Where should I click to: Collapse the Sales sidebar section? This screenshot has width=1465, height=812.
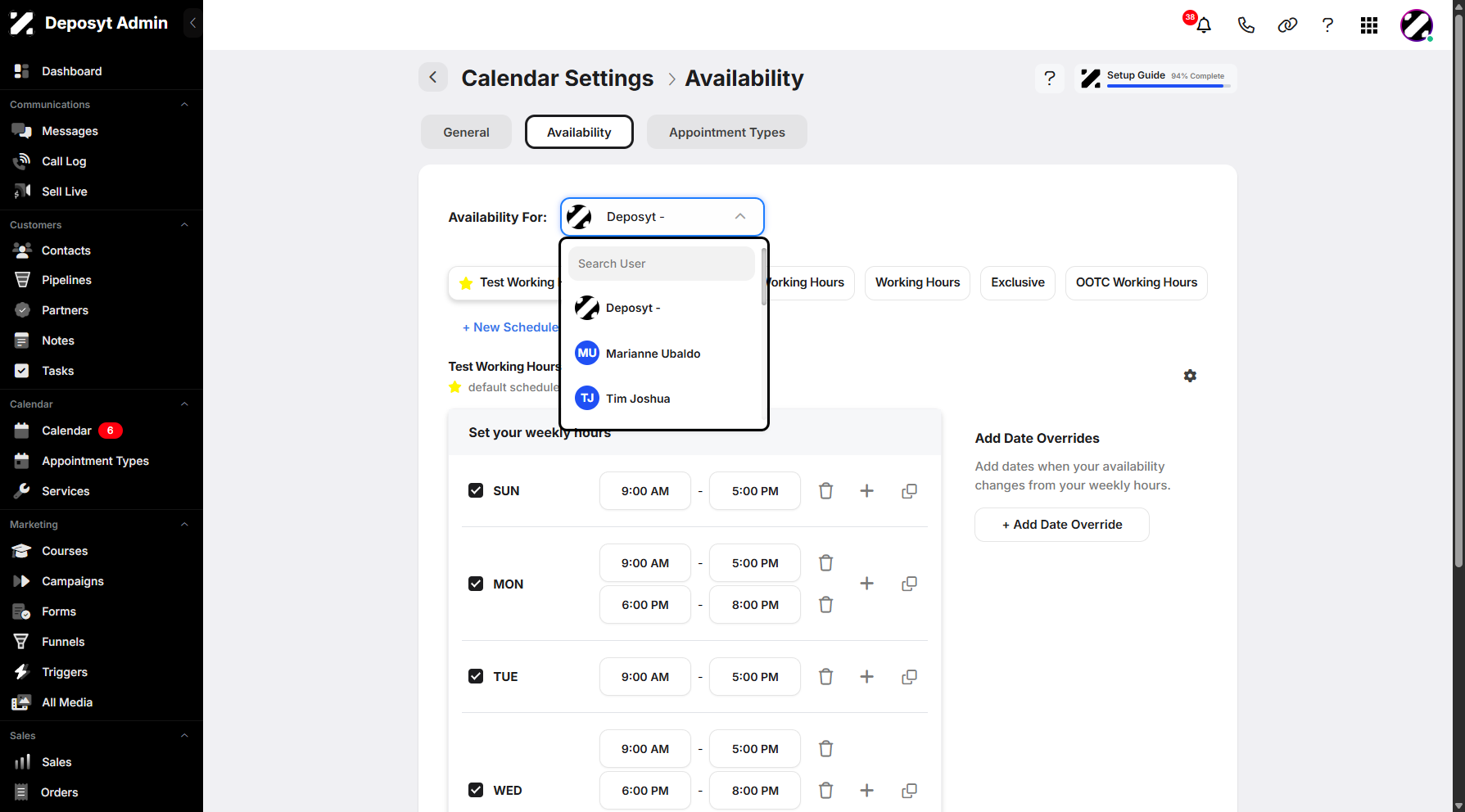point(184,736)
